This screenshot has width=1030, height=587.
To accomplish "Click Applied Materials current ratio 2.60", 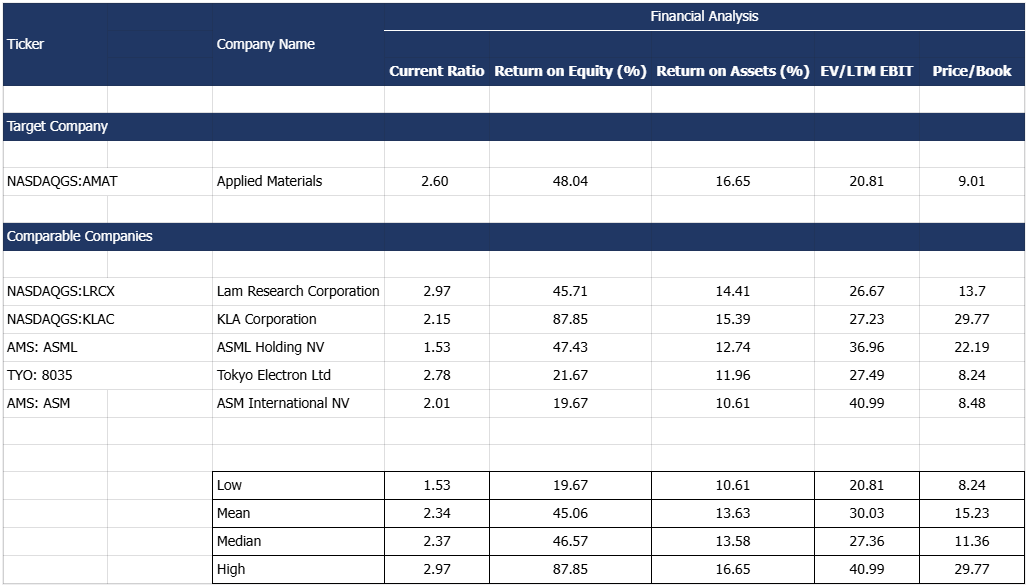I will (437, 181).
